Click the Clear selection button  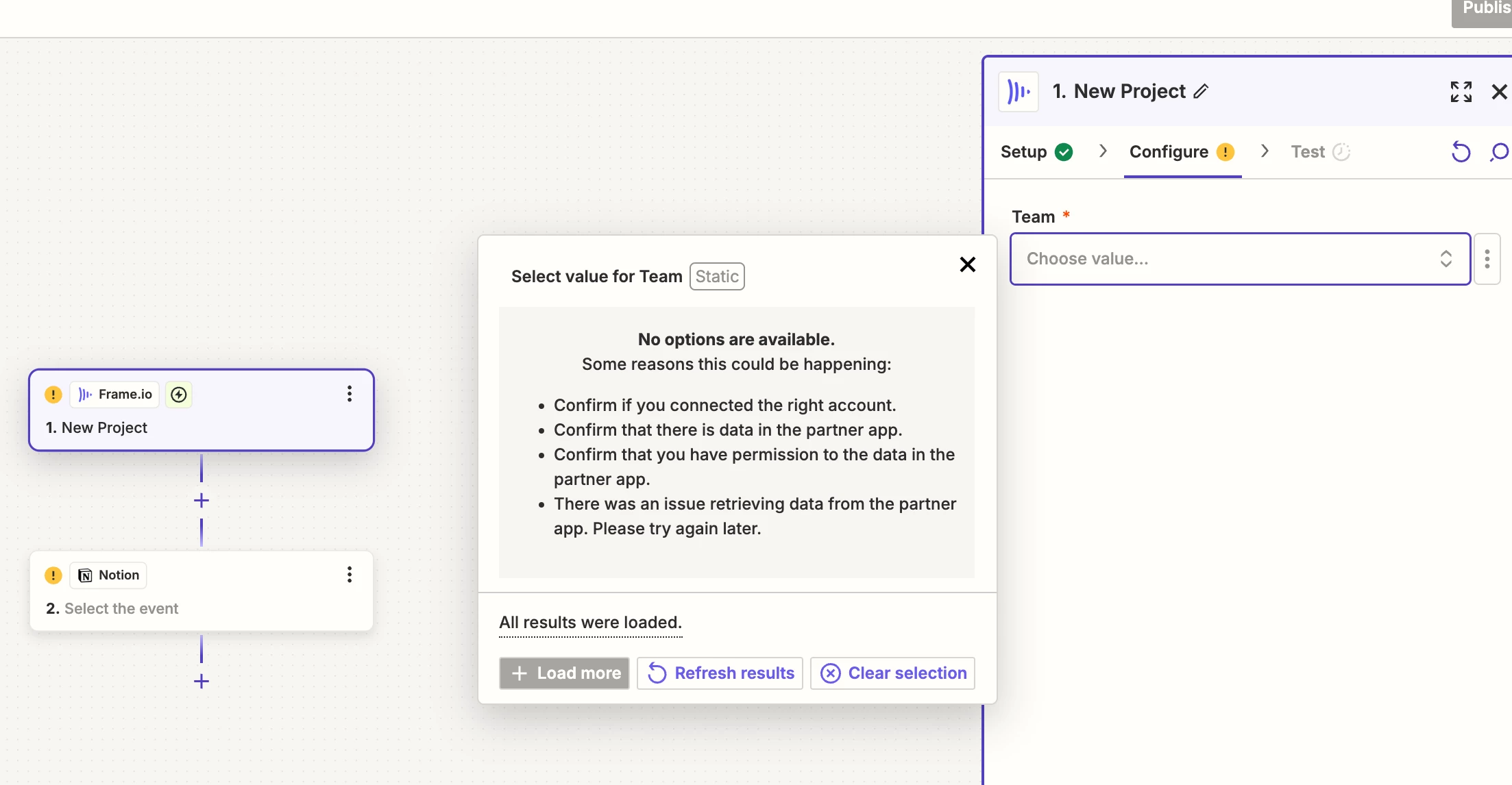(892, 673)
